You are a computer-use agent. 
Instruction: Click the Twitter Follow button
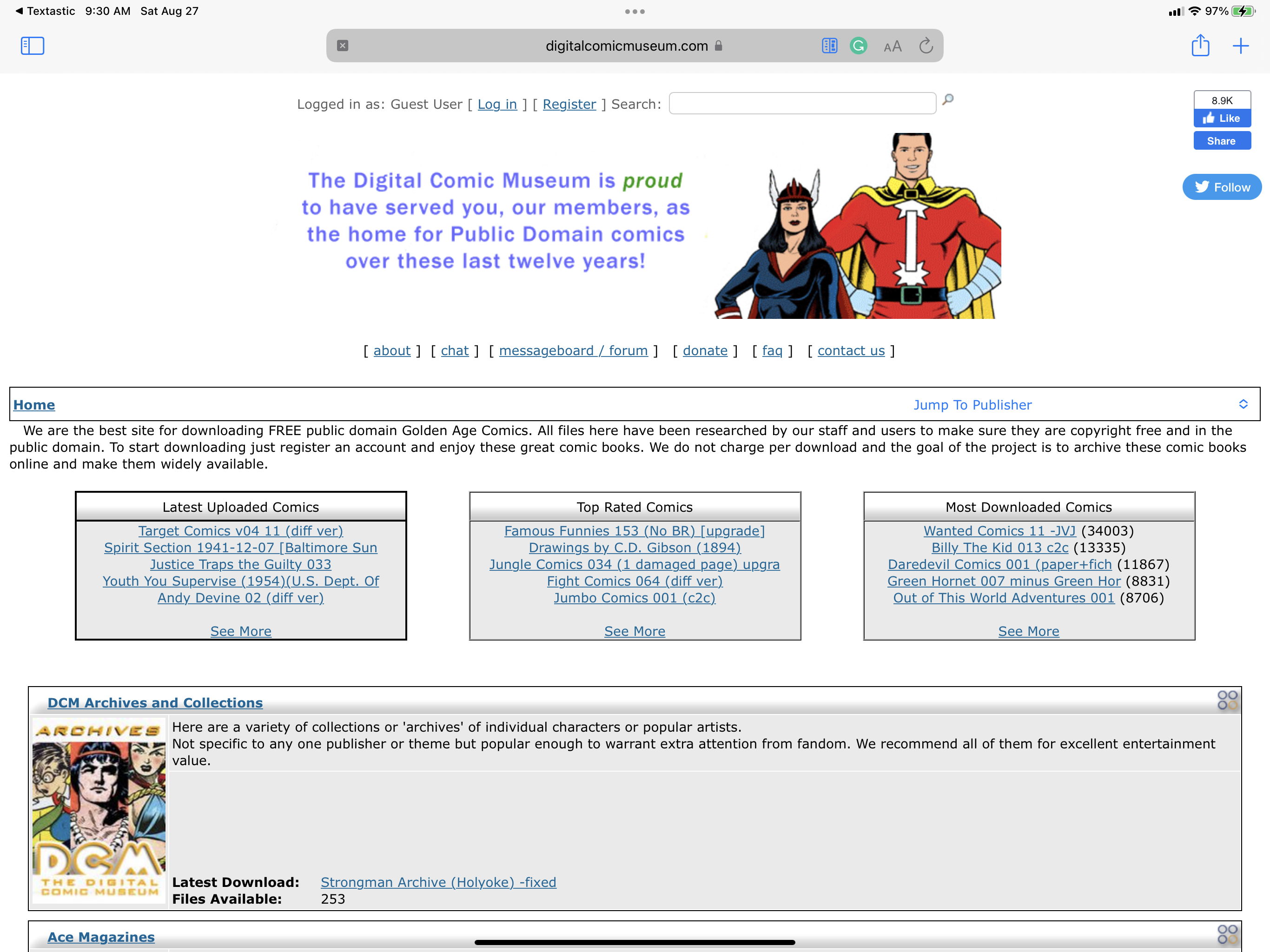tap(1222, 187)
